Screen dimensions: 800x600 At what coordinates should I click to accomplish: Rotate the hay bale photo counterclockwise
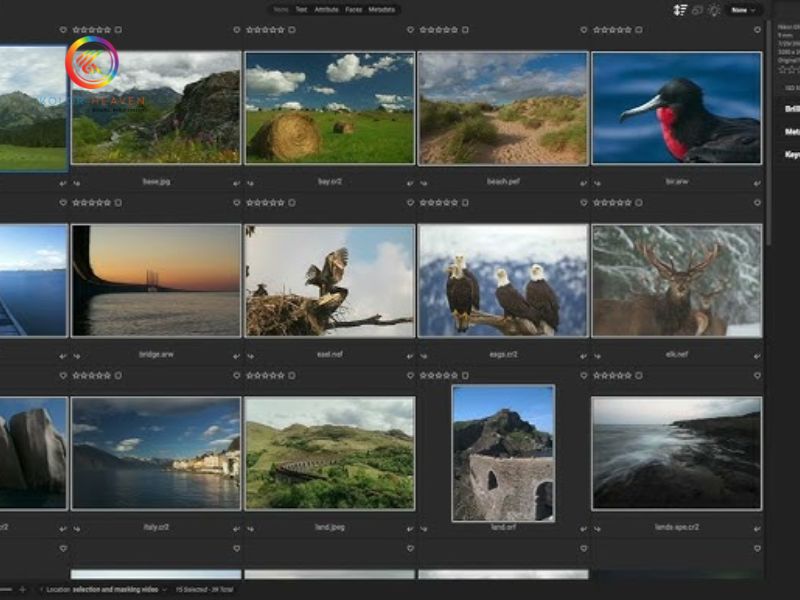[x=251, y=183]
